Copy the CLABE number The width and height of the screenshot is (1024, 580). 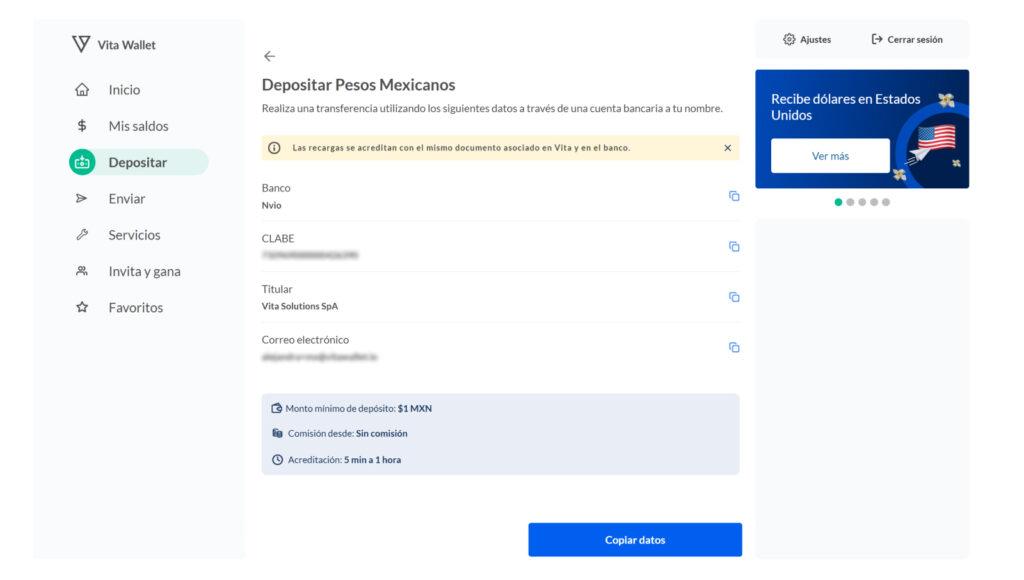pos(734,246)
